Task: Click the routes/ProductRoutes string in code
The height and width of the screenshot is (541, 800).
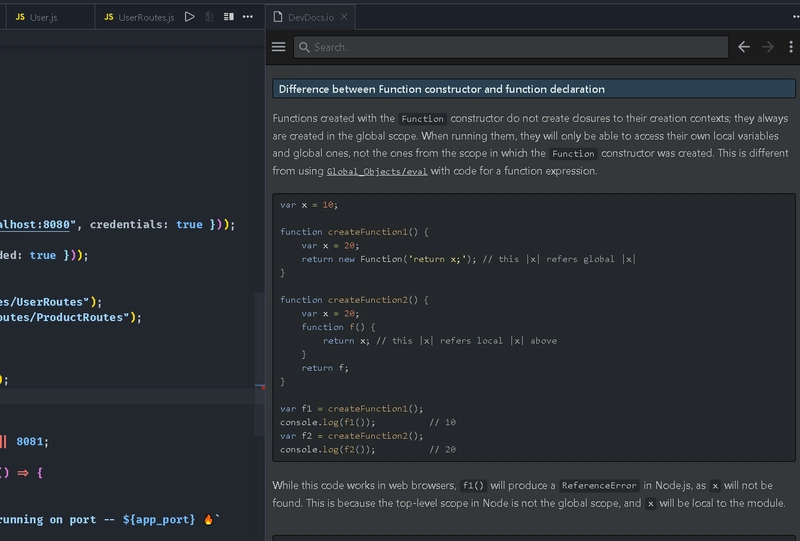Action: click(x=65, y=317)
